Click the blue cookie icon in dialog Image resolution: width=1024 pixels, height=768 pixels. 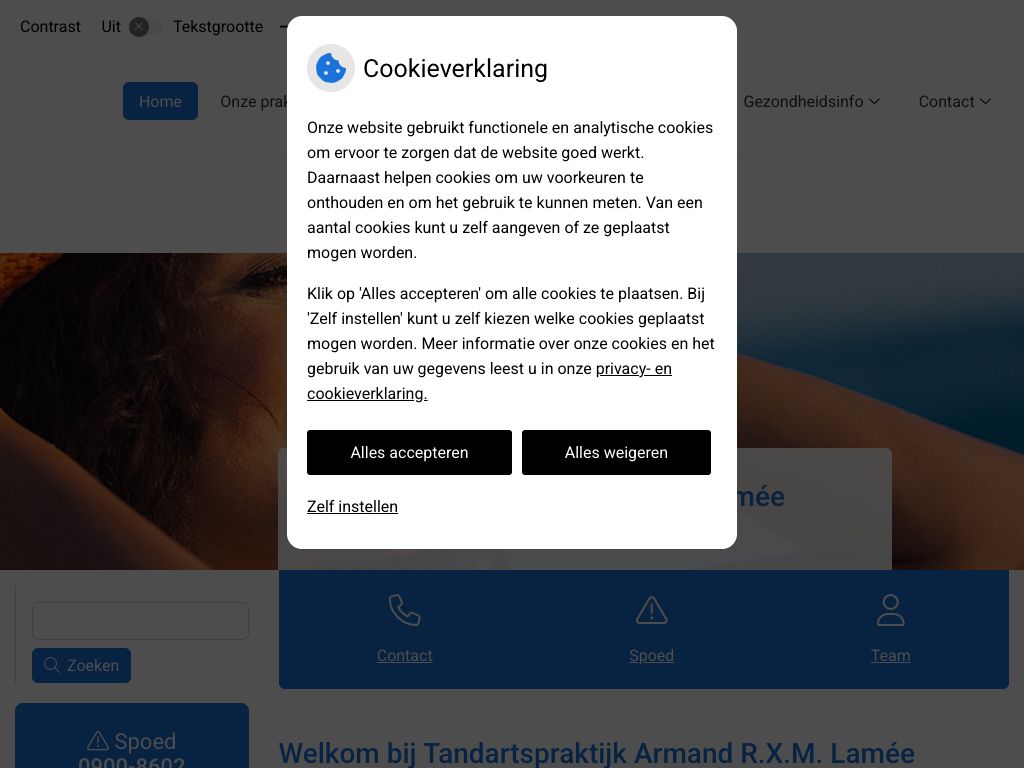point(330,68)
